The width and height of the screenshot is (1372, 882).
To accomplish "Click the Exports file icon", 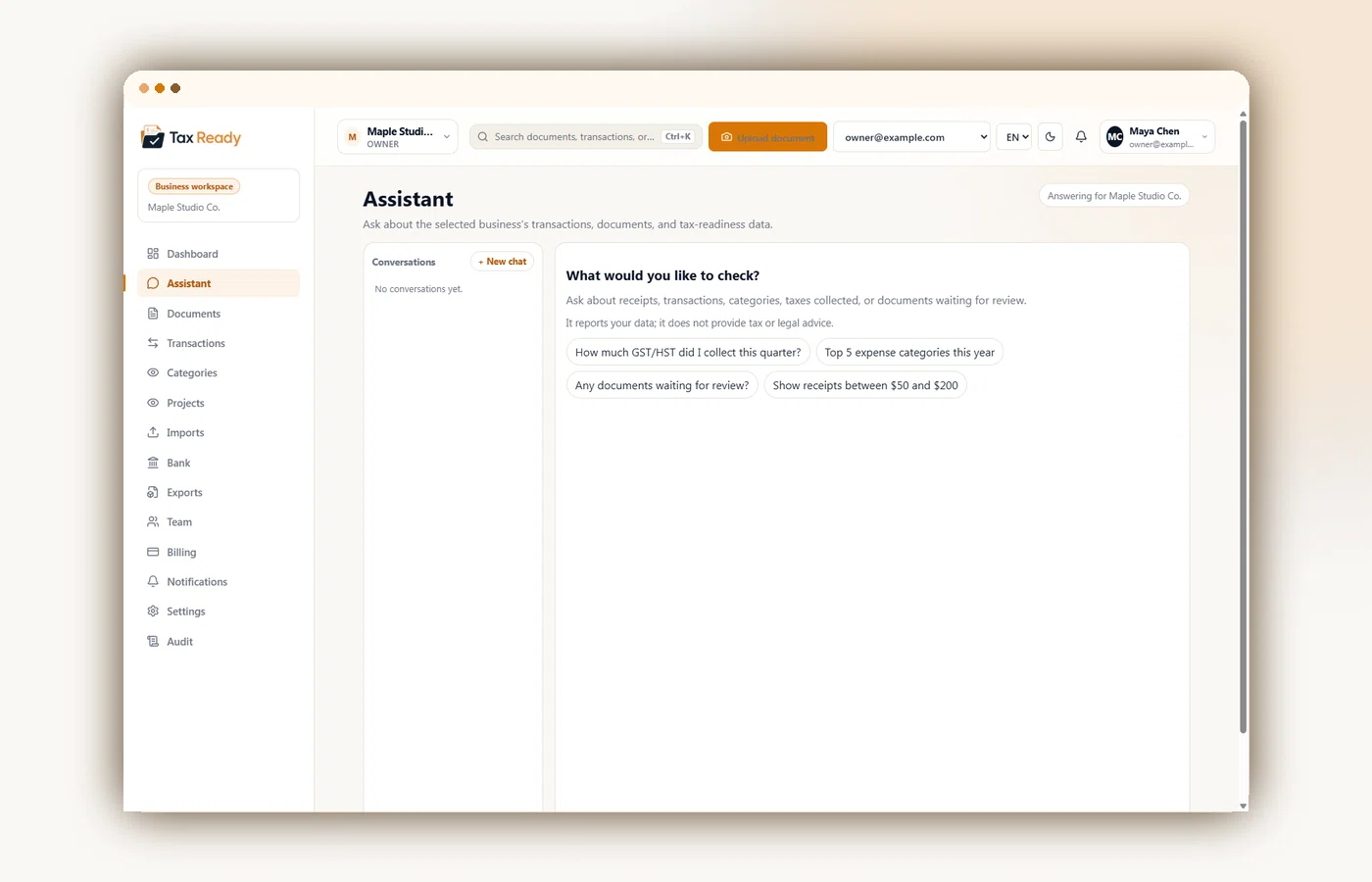I will pos(153,492).
